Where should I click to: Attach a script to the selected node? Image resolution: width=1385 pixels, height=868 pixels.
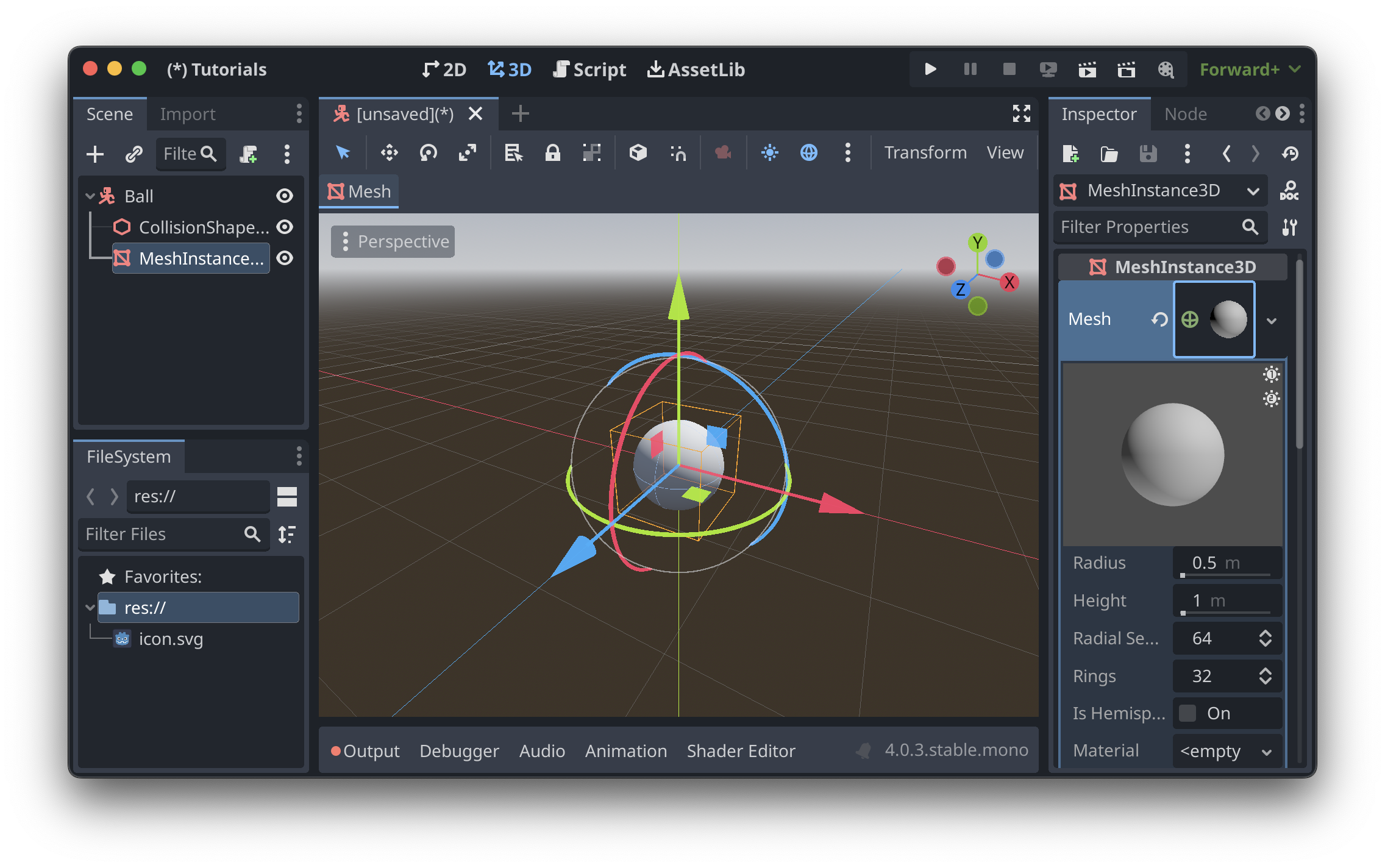248,154
